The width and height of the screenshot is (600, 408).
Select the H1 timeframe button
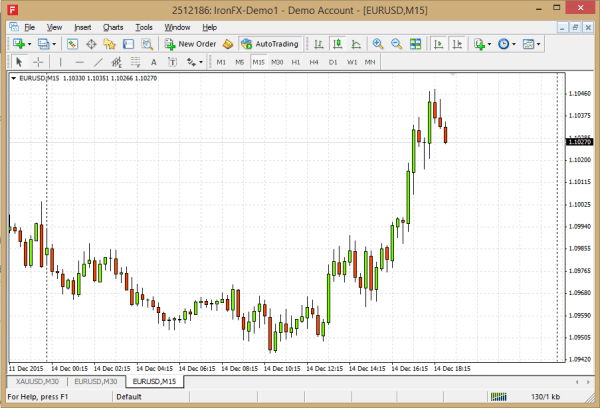tap(296, 62)
